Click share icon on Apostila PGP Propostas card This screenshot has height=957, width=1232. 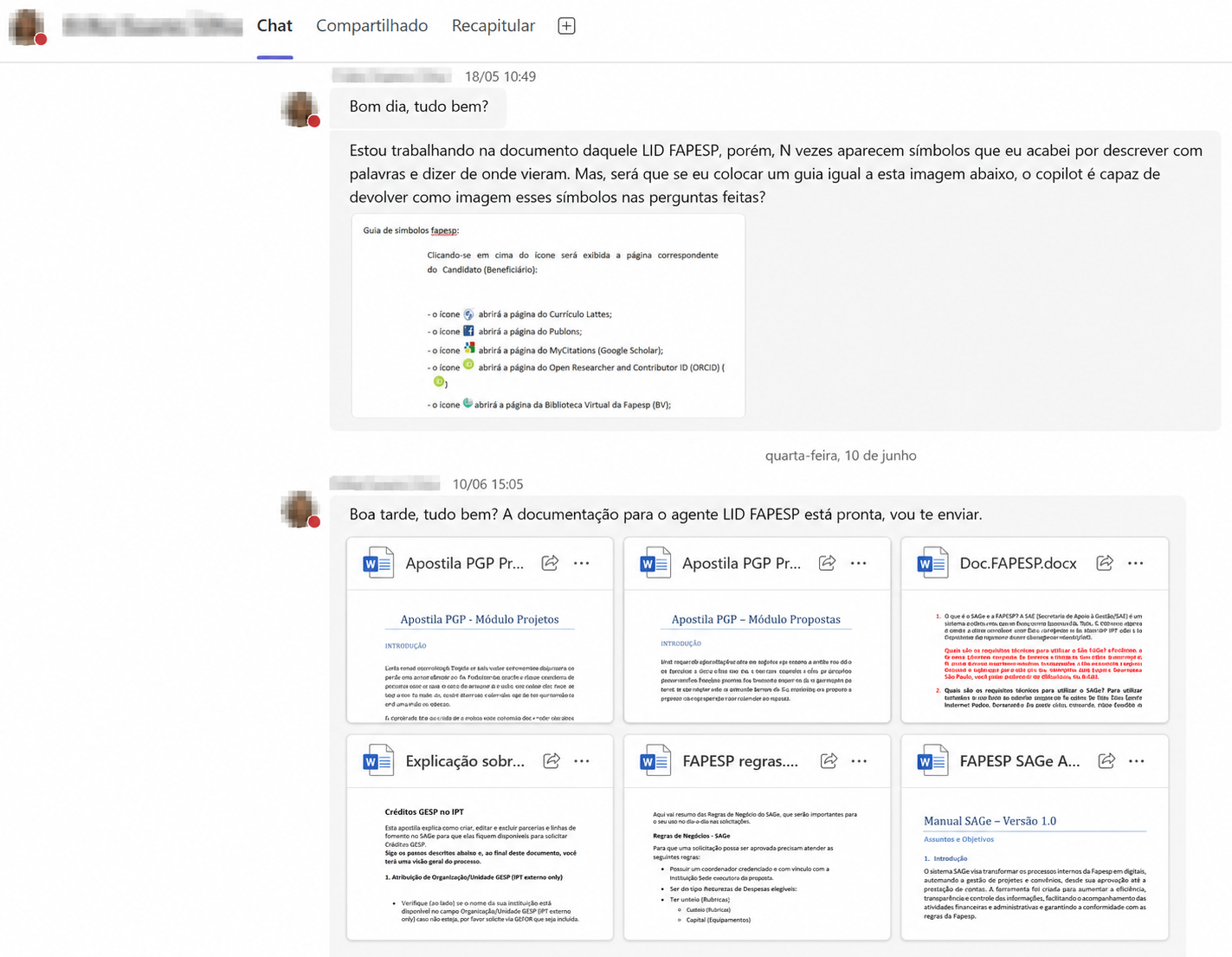click(827, 563)
